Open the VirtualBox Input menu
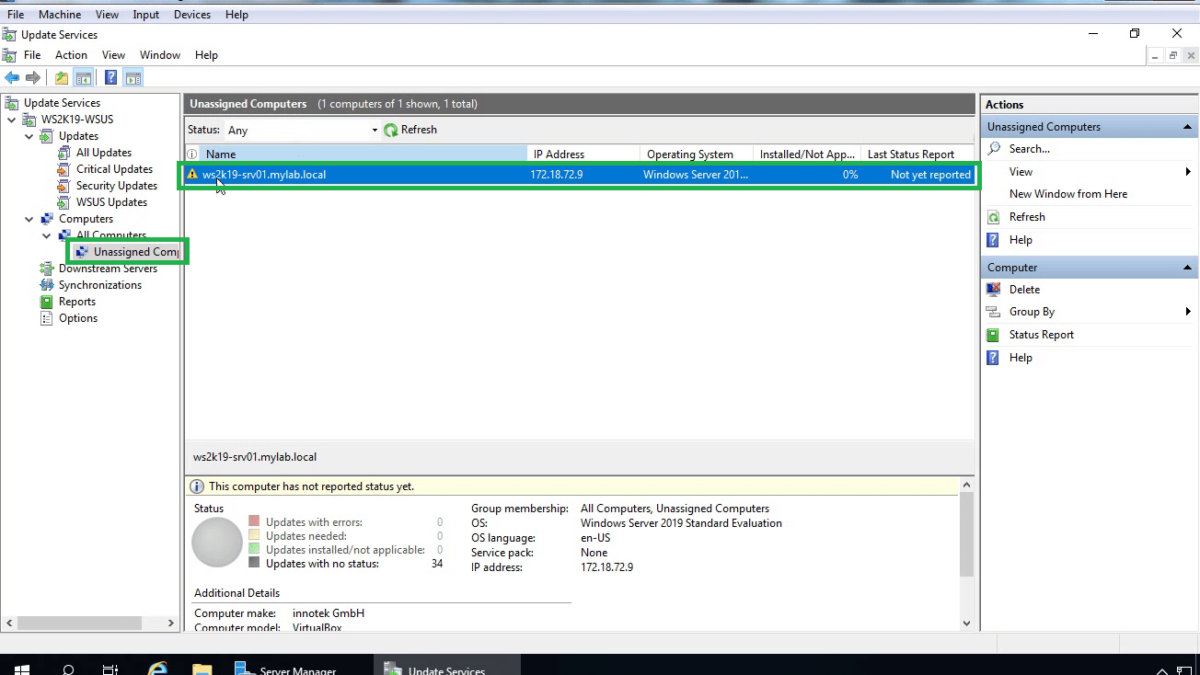The height and width of the screenshot is (675, 1200). (146, 15)
